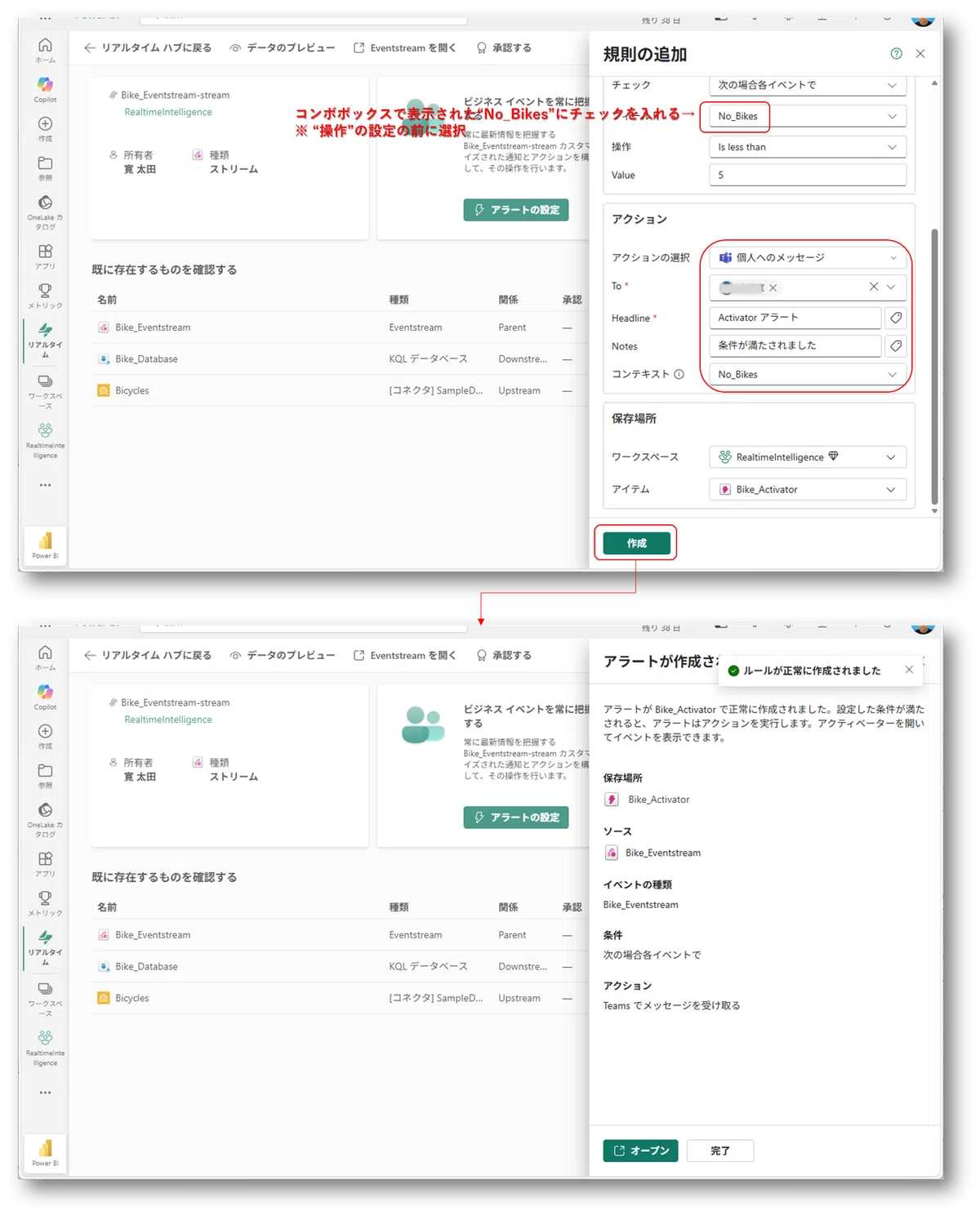The image size is (980, 1216).
Task: Open 参照 folder icon in top screenshot sidebar
Action: (x=45, y=167)
